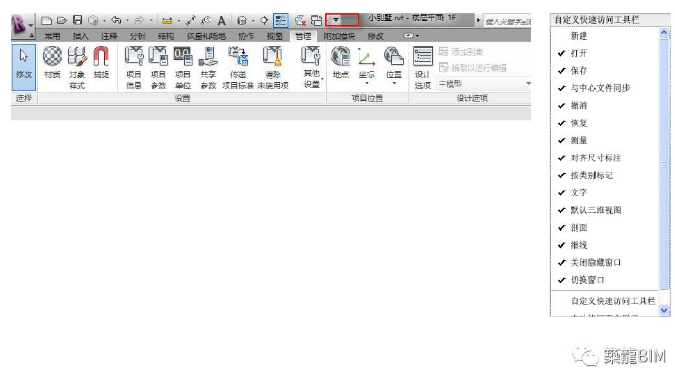Open the Revit application menu button
The image size is (675, 379).
tap(22, 26)
